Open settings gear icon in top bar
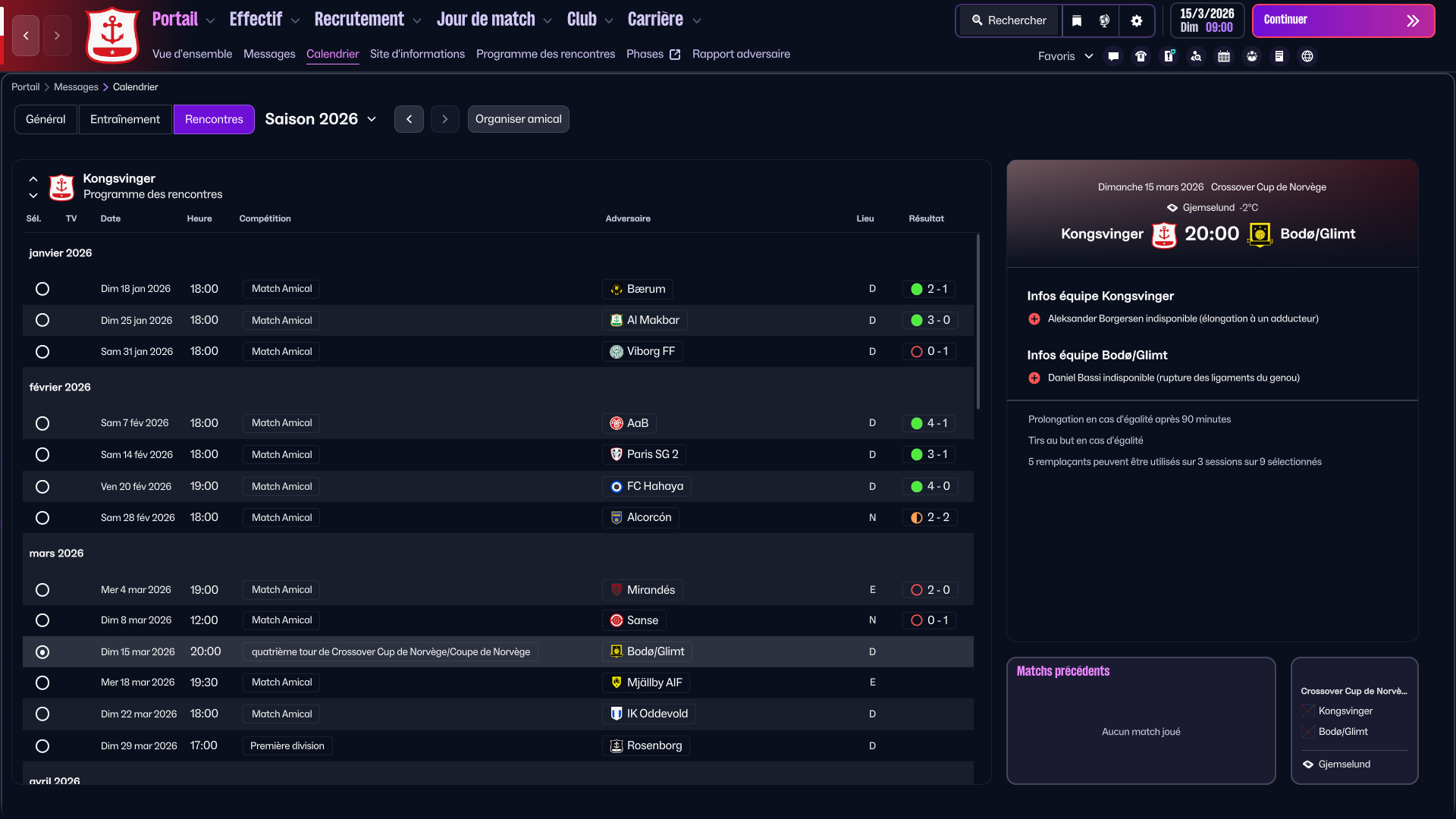 click(x=1136, y=20)
